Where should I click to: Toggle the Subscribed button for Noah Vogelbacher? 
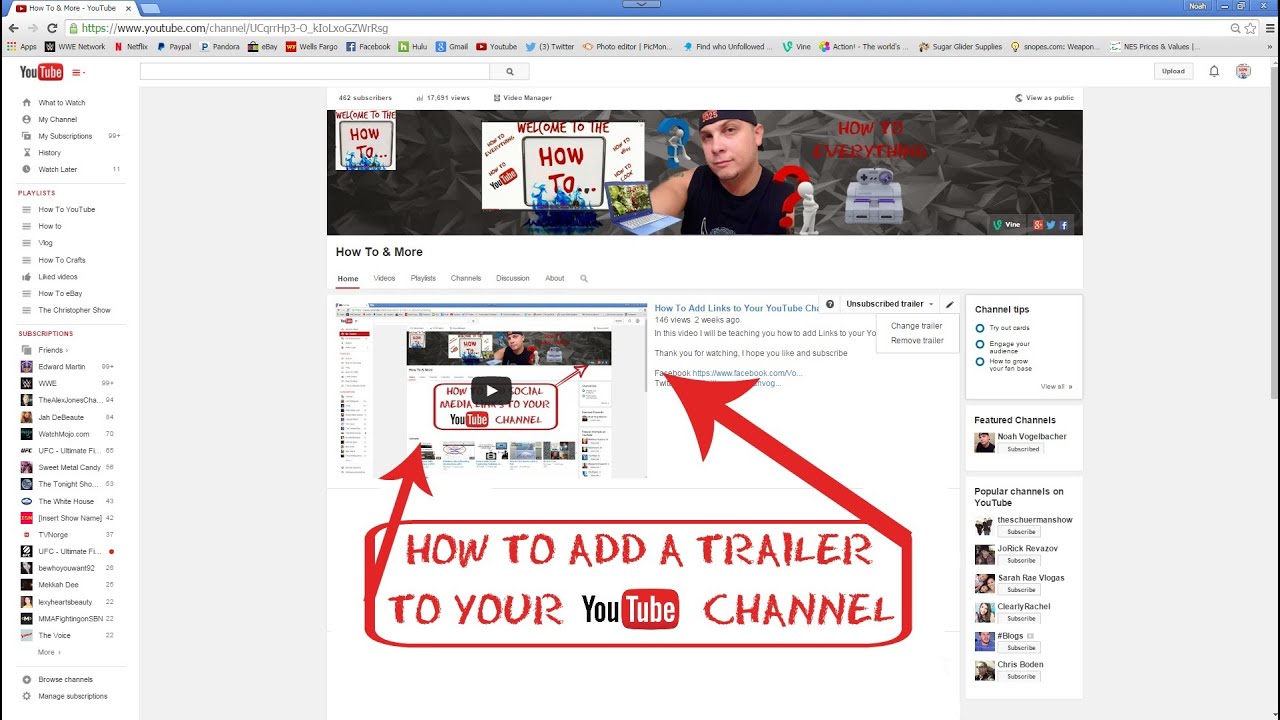(1021, 449)
